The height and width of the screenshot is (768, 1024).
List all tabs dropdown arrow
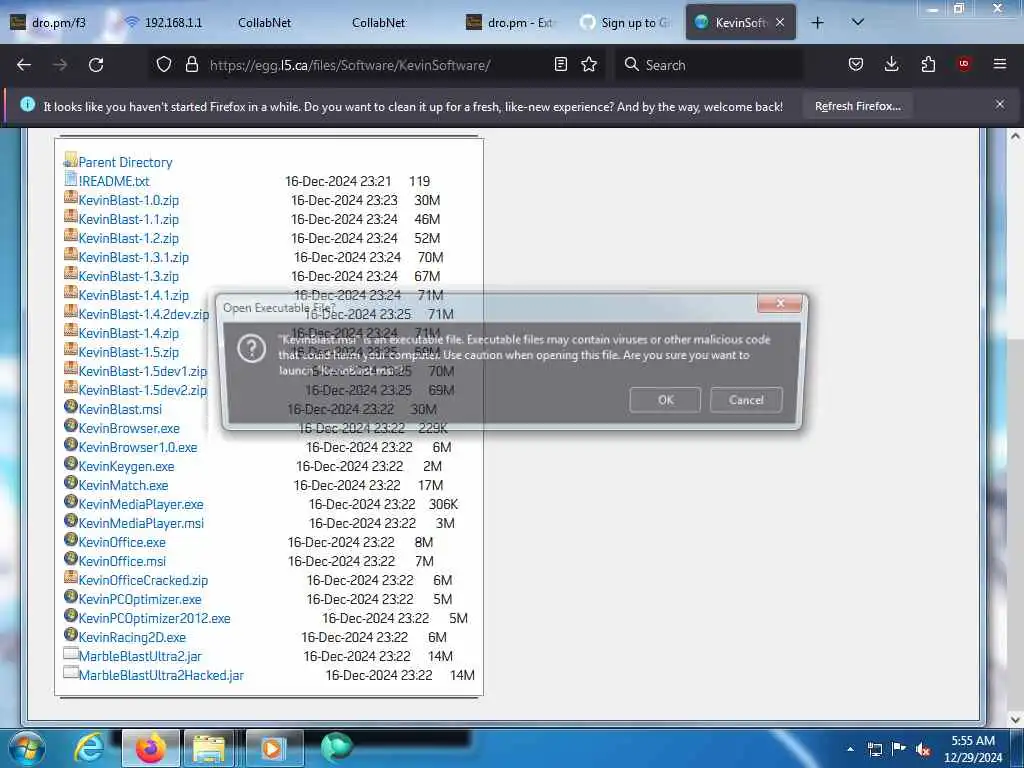858,23
